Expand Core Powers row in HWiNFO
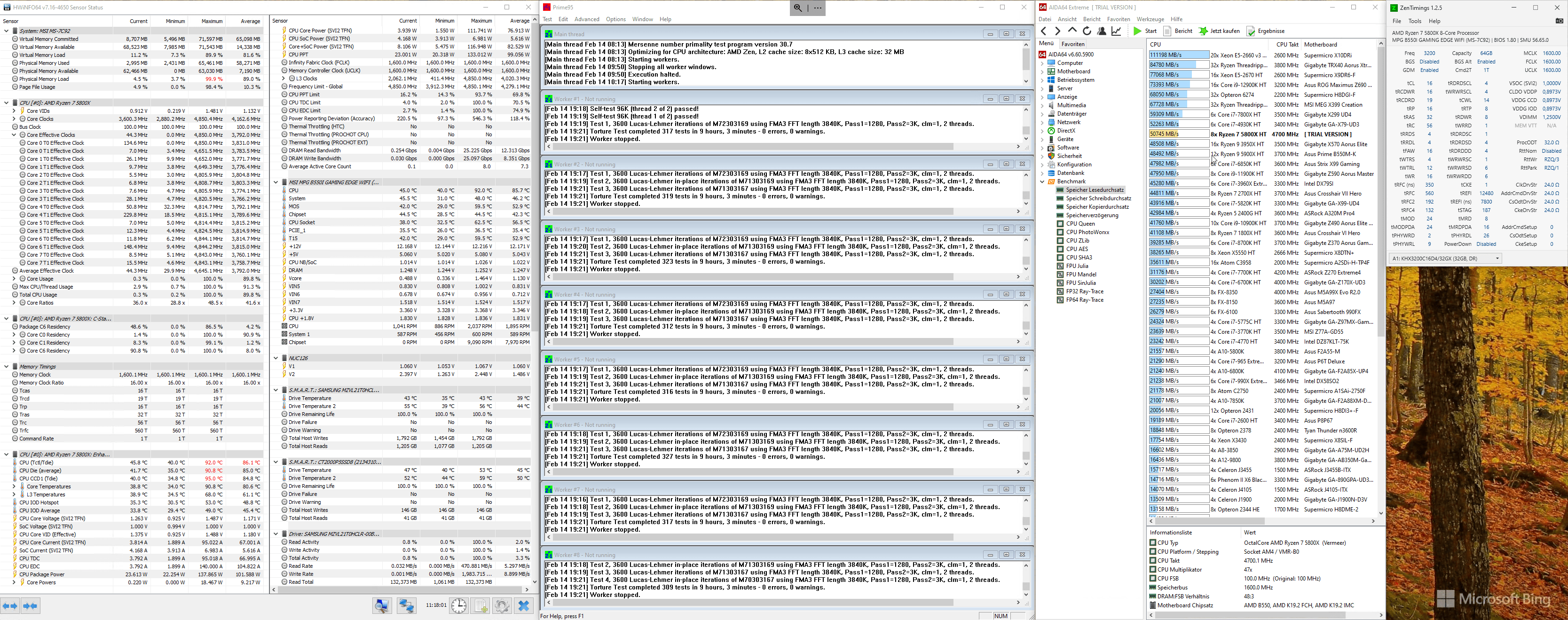The height and width of the screenshot is (620, 1568). click(14, 583)
